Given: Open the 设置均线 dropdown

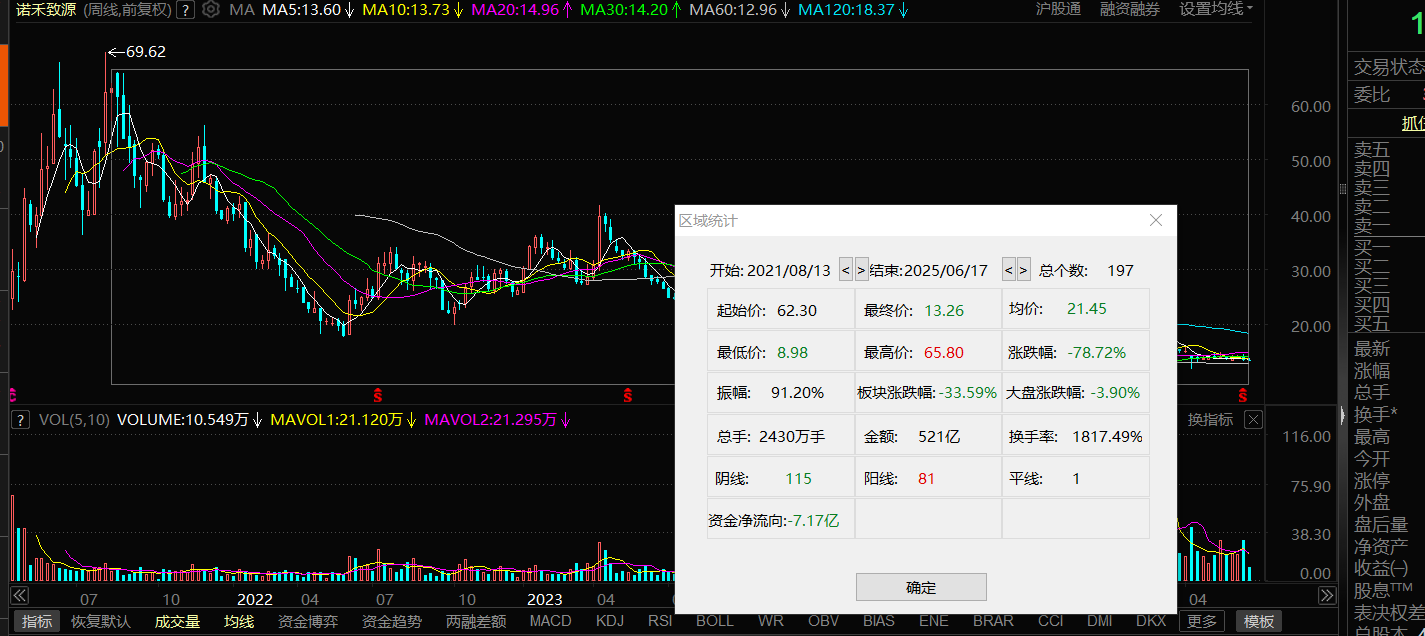Looking at the screenshot, I should point(1216,9).
